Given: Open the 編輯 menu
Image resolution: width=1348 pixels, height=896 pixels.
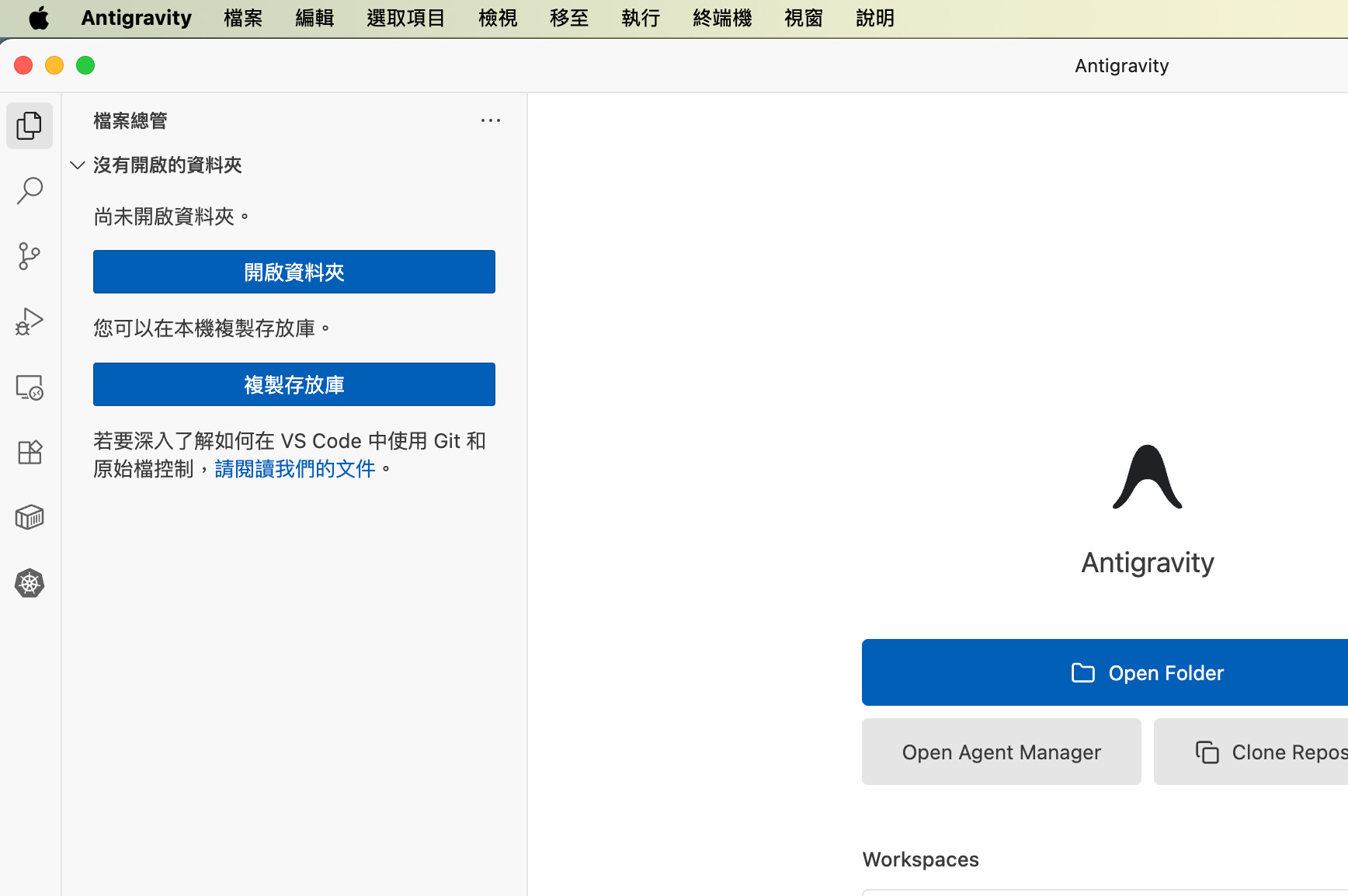Looking at the screenshot, I should point(314,18).
